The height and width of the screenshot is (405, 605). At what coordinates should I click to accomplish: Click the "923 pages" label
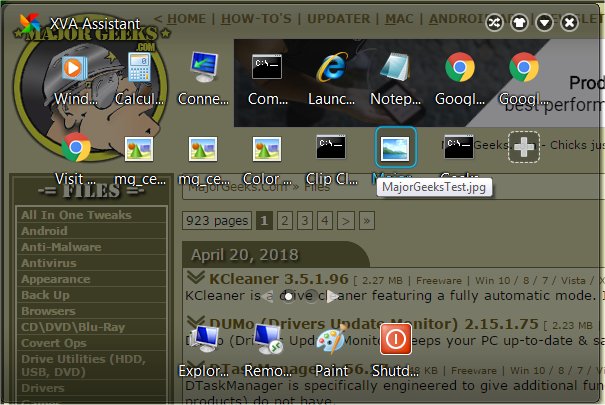click(217, 221)
